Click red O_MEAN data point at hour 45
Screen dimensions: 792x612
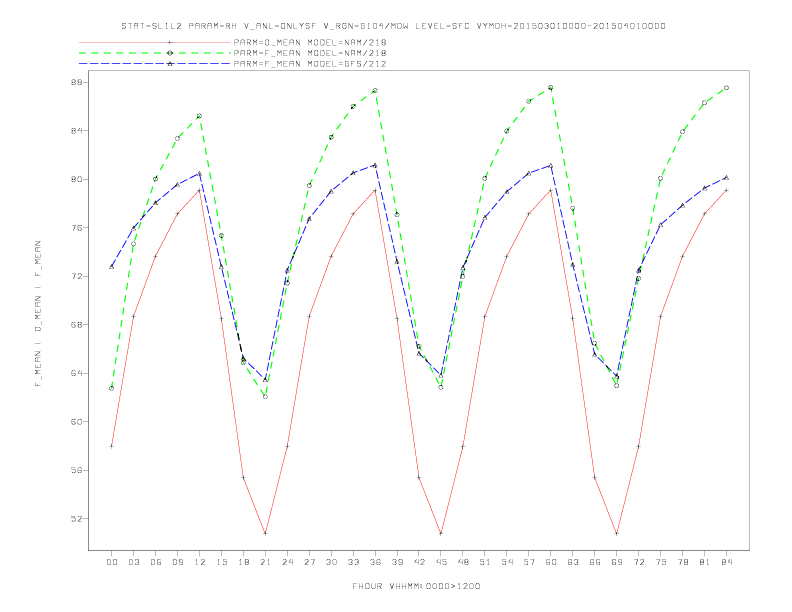tap(441, 533)
